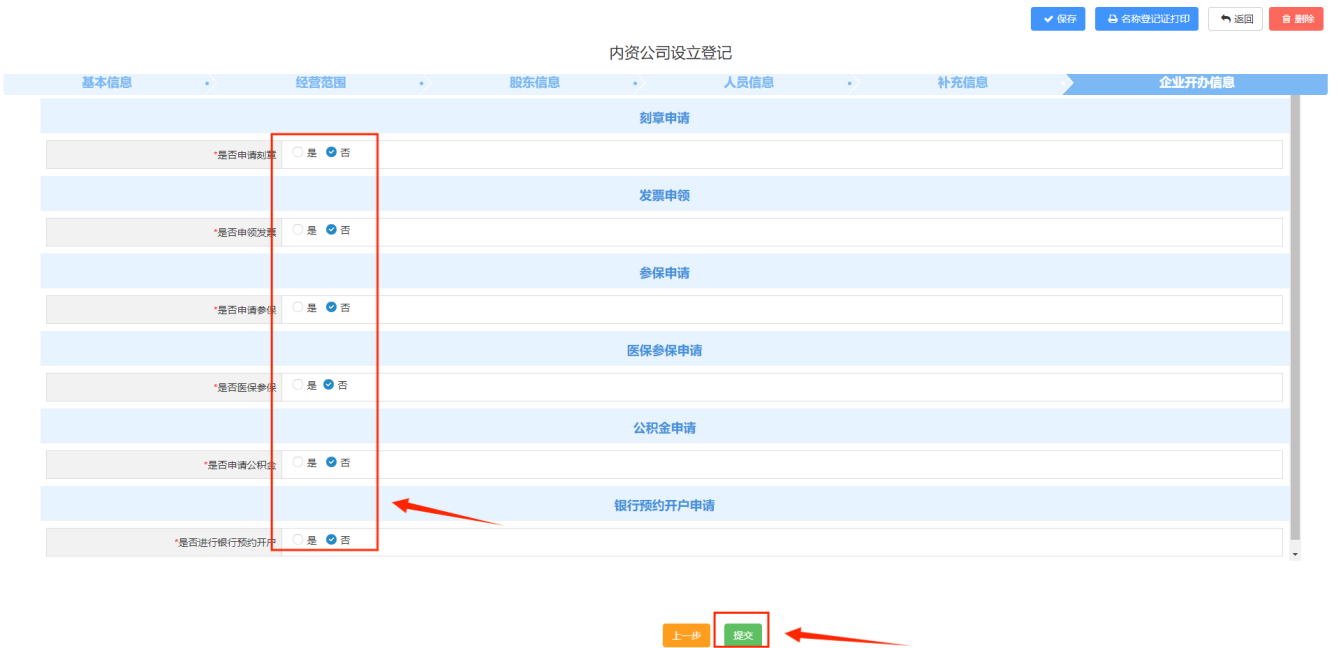The image size is (1341, 648).
Task: Go to the 股东信息 step tab
Action: point(535,83)
